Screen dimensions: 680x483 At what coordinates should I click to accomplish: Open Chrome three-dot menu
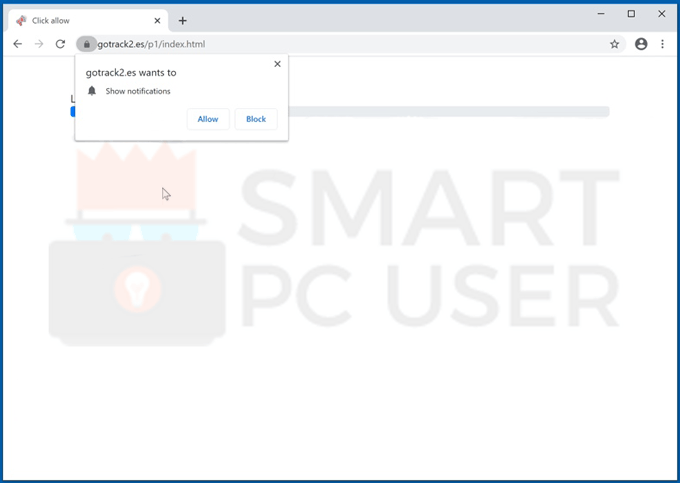(662, 44)
